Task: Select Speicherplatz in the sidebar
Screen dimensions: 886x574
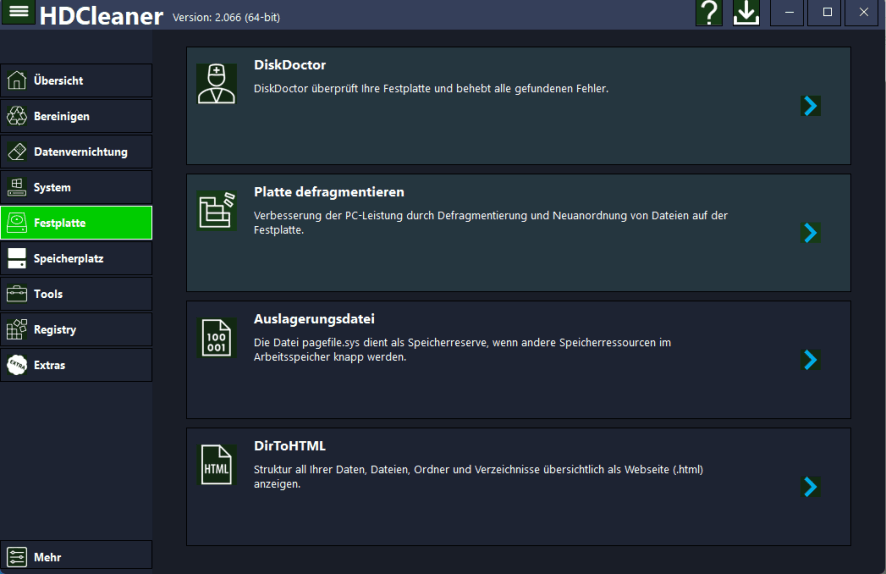Action: point(76,259)
